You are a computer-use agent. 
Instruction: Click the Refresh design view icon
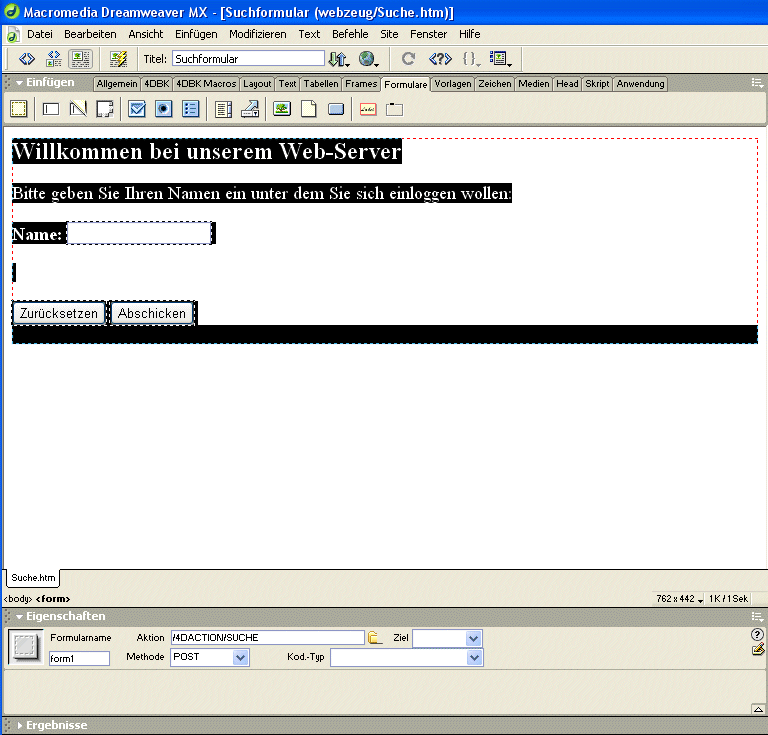pyautogui.click(x=408, y=59)
